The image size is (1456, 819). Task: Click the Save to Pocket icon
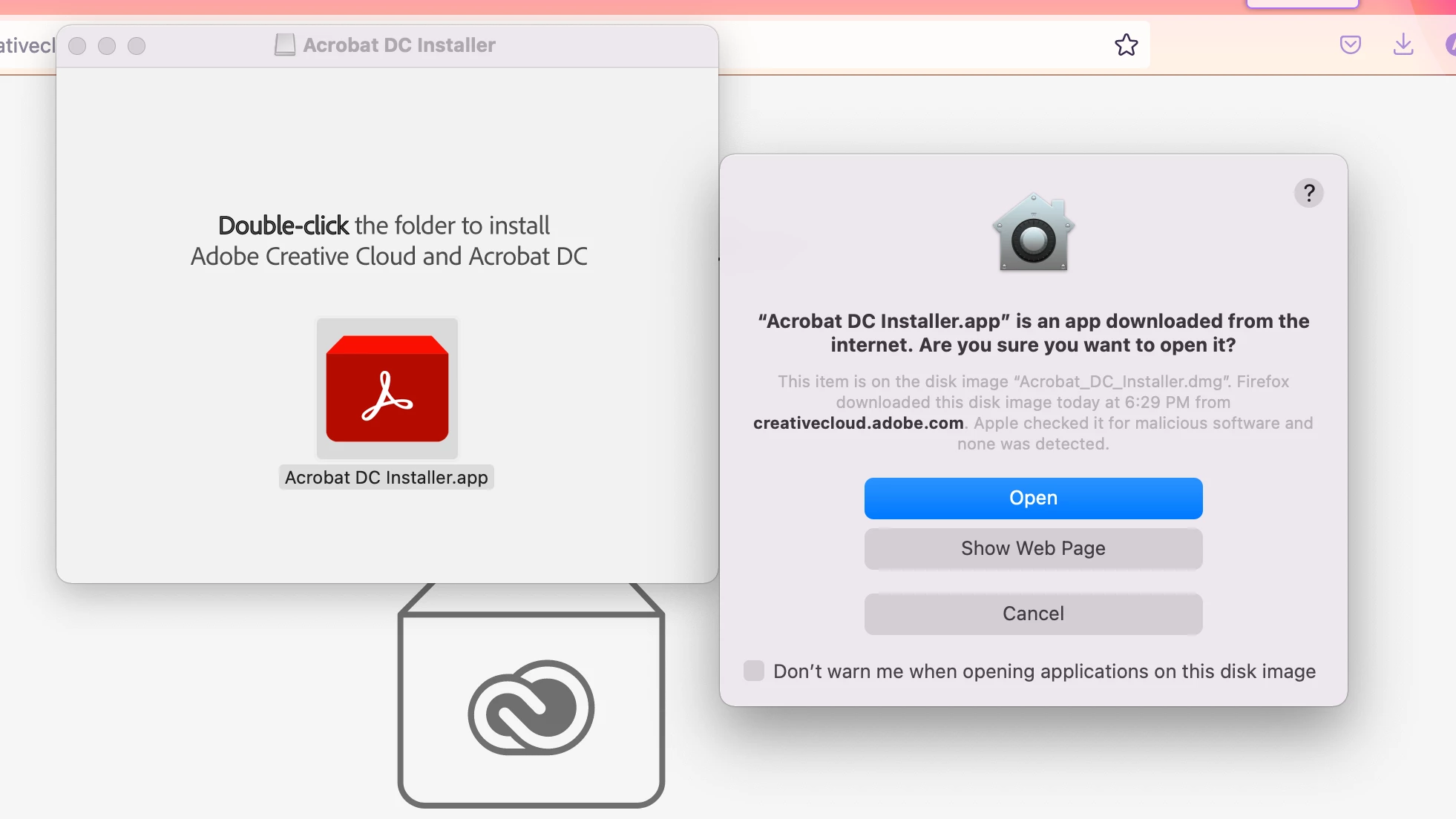pos(1350,45)
